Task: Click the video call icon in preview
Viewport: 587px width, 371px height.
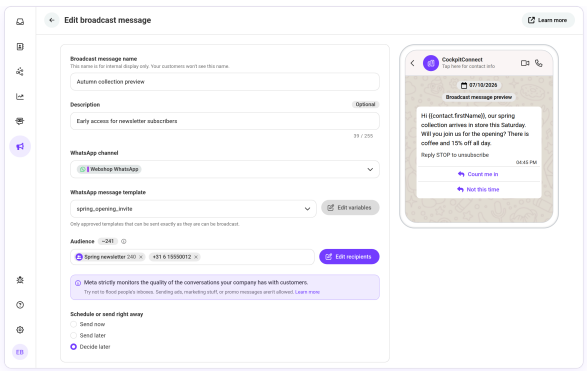Action: tap(525, 63)
